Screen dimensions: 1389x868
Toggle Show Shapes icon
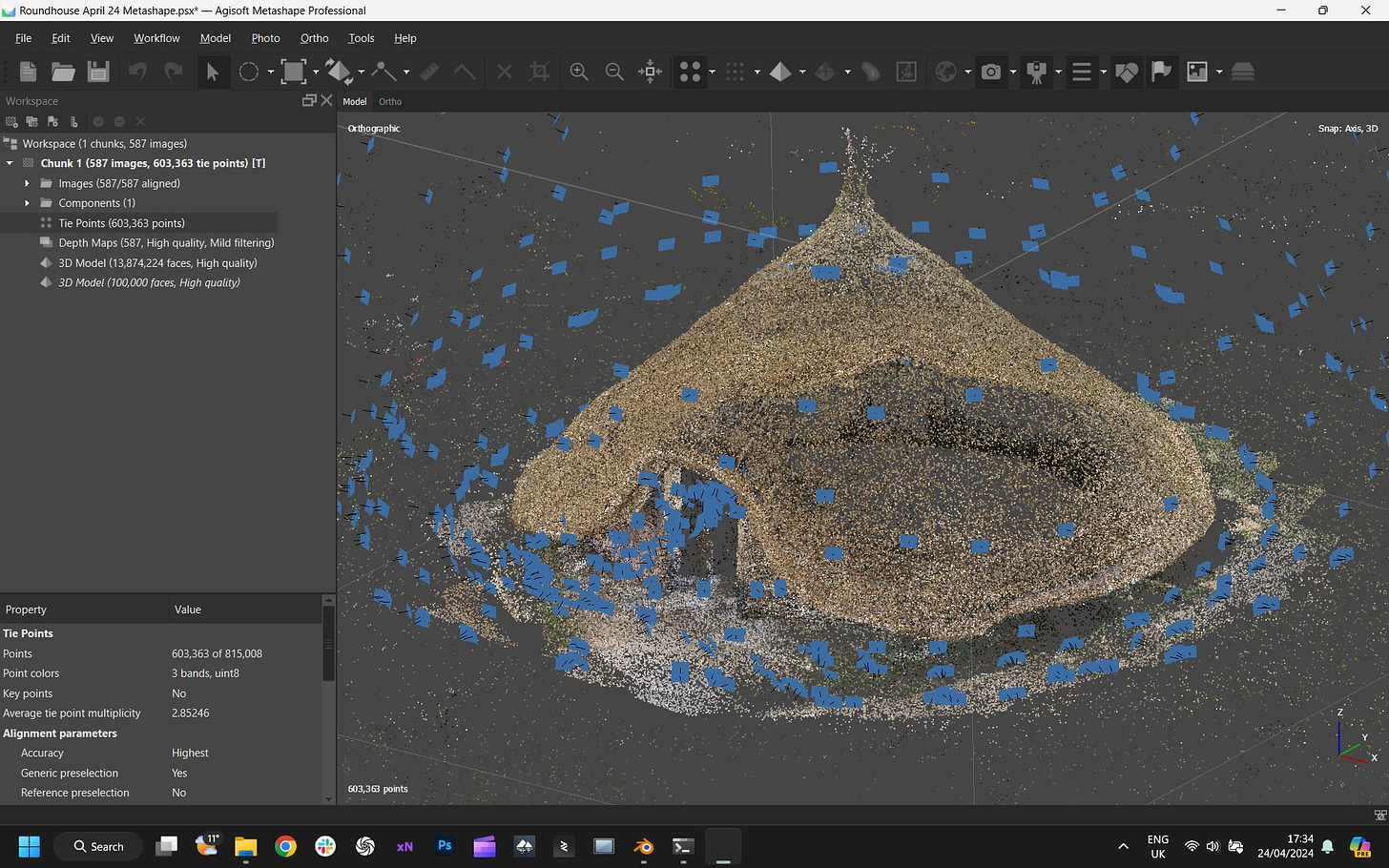[1127, 72]
